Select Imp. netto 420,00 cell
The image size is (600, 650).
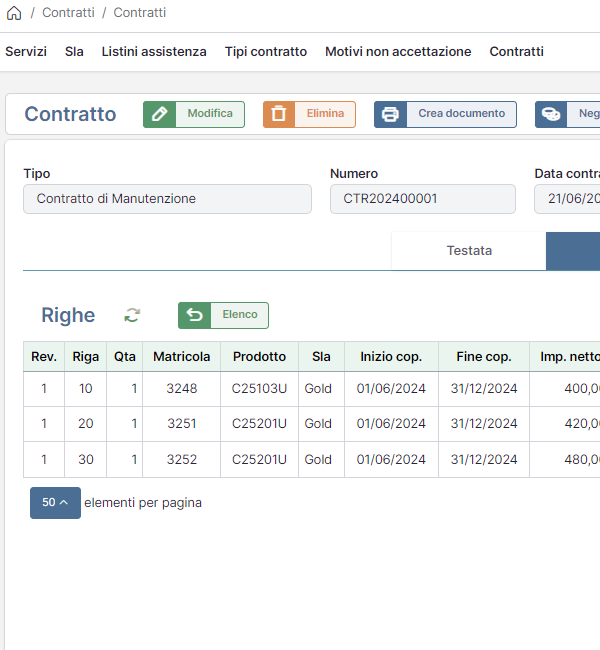565,424
